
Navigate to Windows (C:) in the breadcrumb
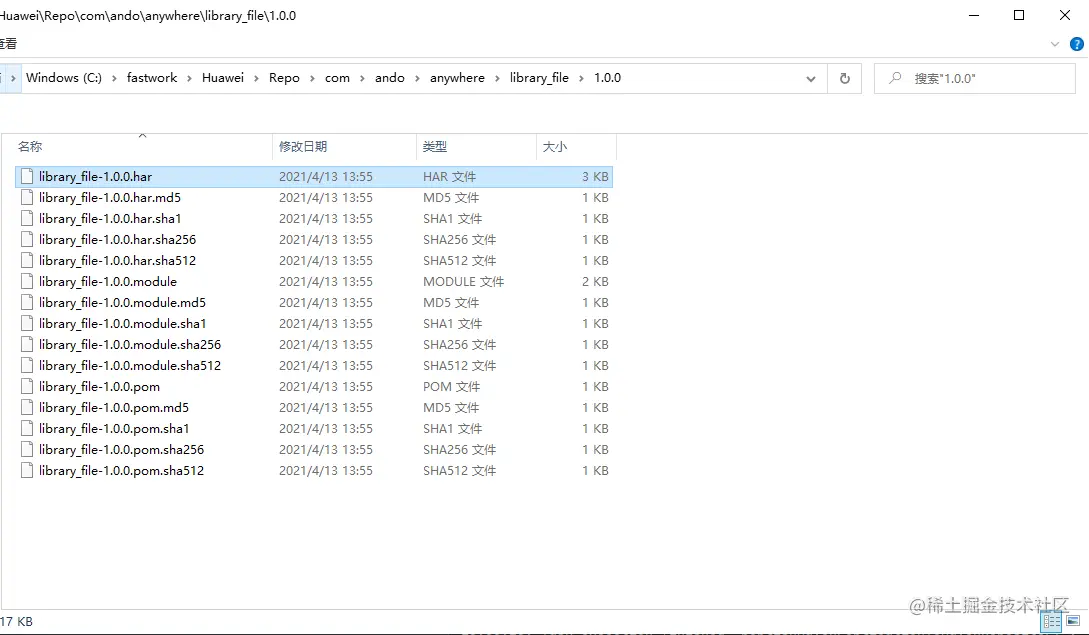click(x=64, y=78)
